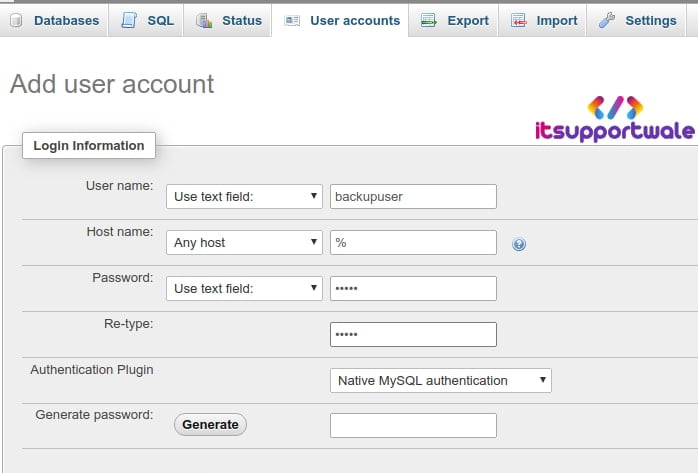The height and width of the screenshot is (473, 698).
Task: Click the 'Authentication Plugin' label
Action: [x=92, y=370]
